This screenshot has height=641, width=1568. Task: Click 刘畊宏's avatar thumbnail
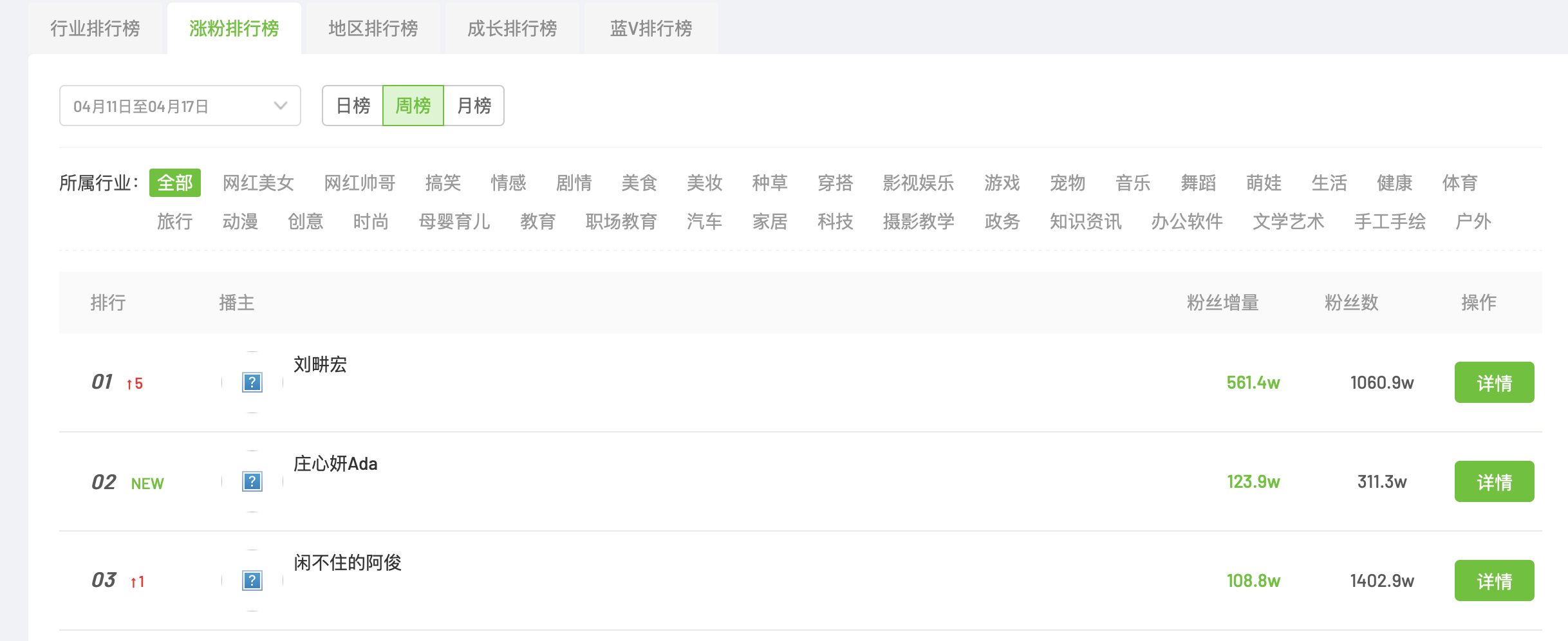(x=252, y=382)
